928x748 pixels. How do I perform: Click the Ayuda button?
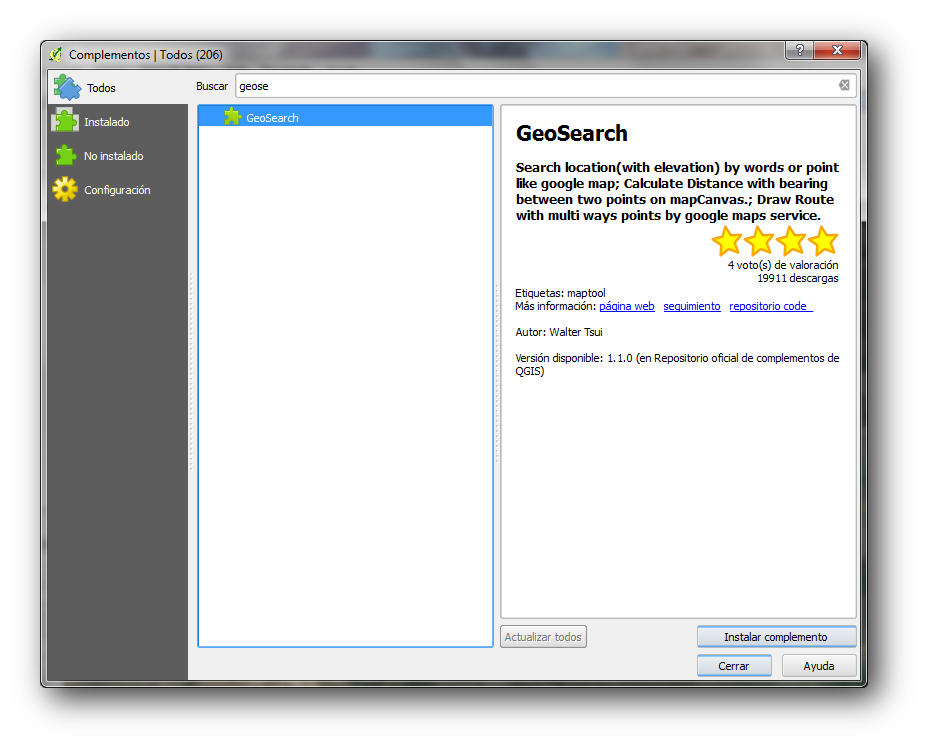click(819, 666)
